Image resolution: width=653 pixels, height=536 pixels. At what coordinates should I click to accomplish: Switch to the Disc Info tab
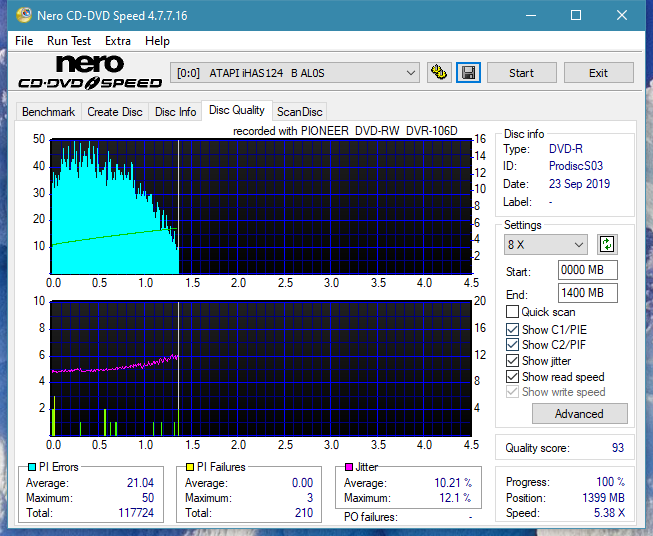[175, 112]
